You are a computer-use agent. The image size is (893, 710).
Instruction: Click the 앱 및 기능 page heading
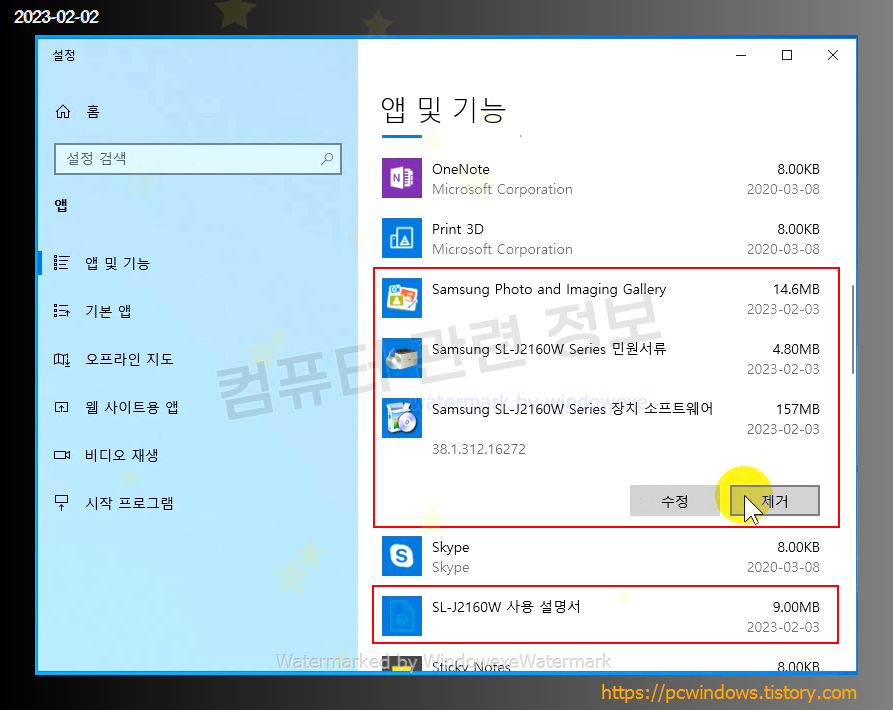(x=444, y=110)
